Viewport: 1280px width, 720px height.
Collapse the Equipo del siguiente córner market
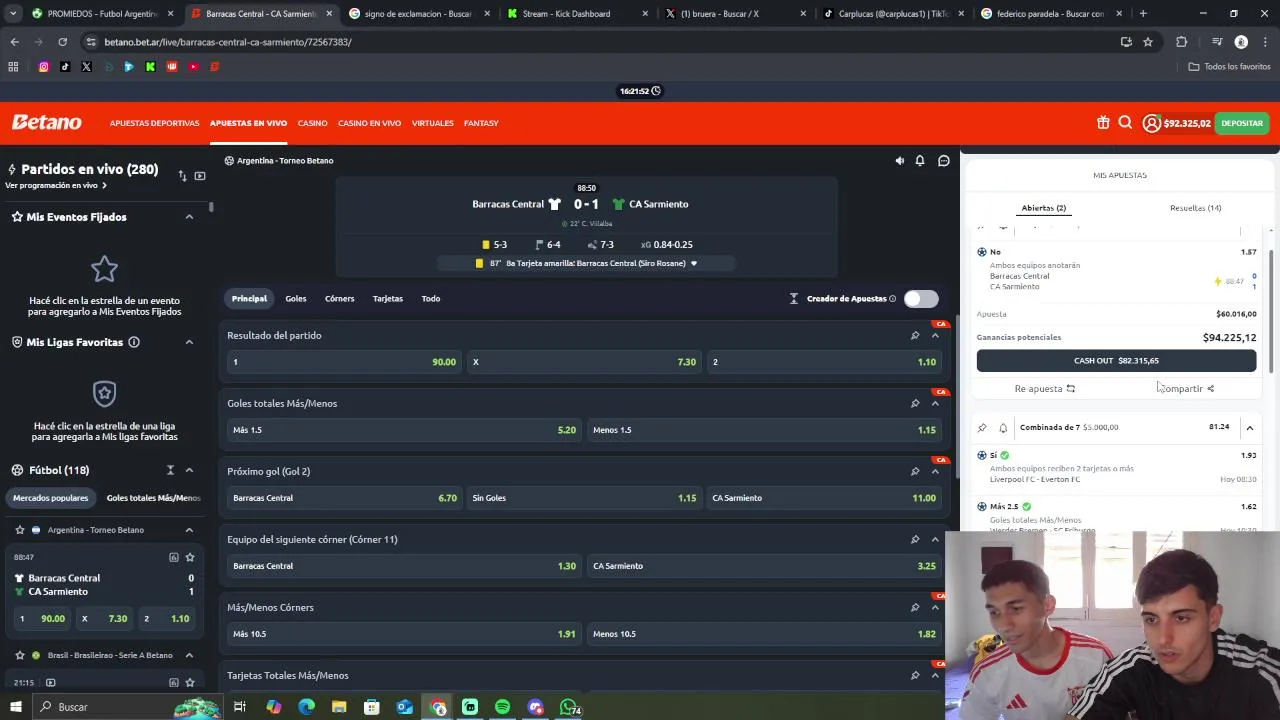click(x=935, y=539)
